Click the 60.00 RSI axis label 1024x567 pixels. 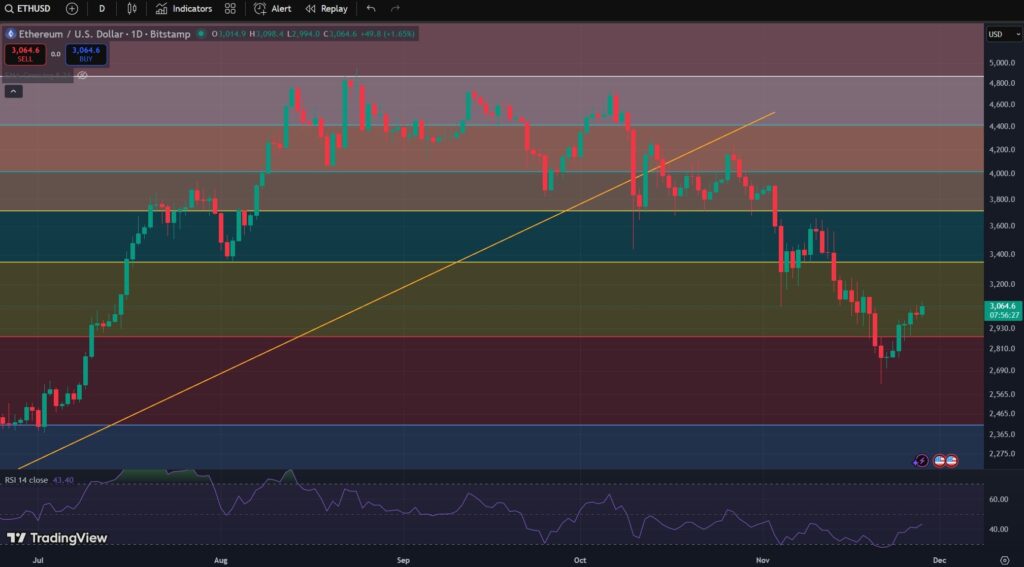999,500
